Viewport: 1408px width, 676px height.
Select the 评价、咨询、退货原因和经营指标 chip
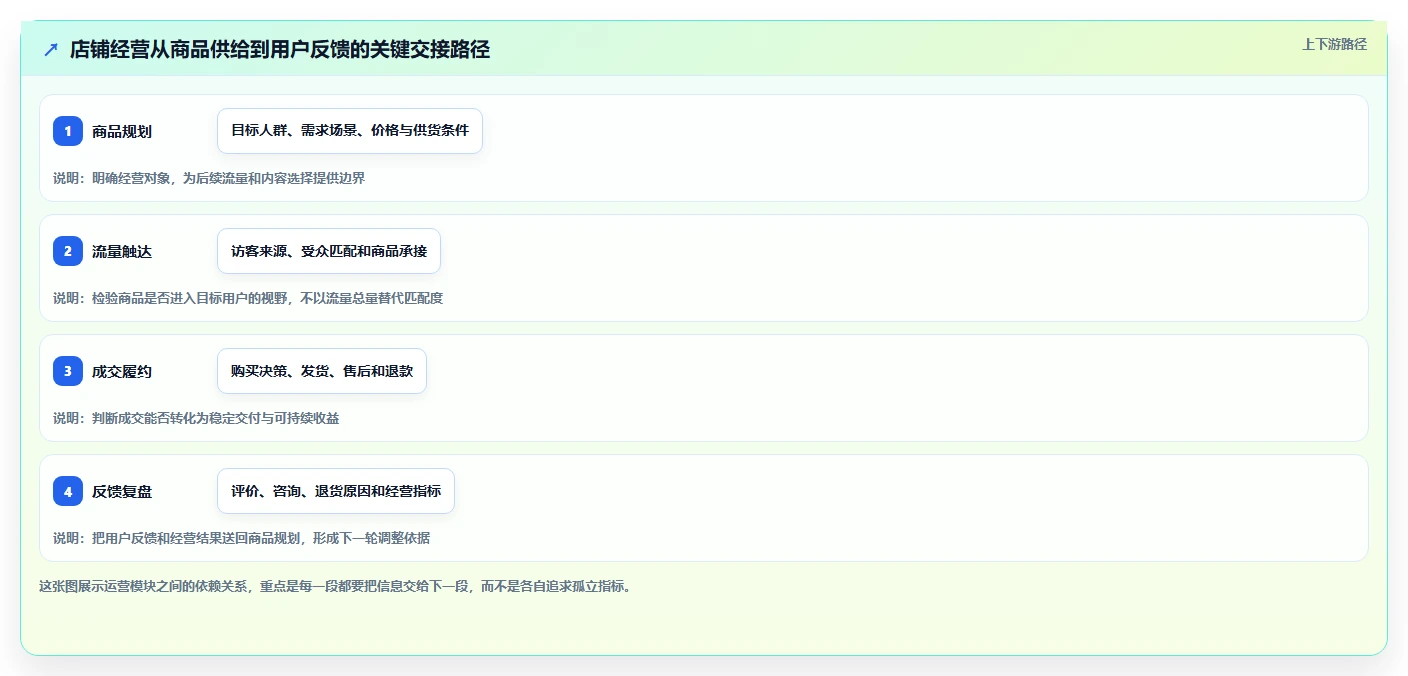[336, 491]
